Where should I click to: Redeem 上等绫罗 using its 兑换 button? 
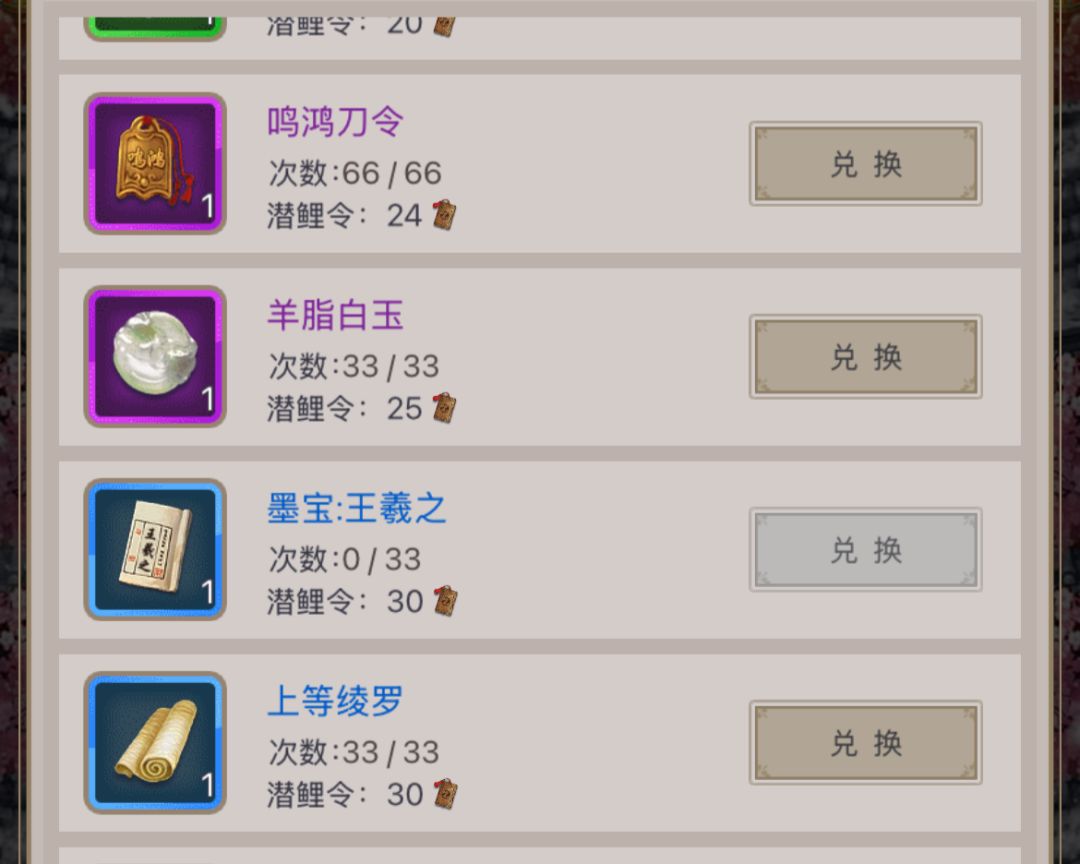[866, 743]
